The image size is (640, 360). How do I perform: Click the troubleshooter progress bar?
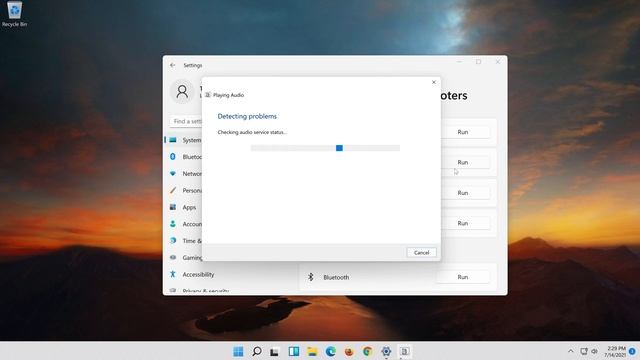coord(325,148)
